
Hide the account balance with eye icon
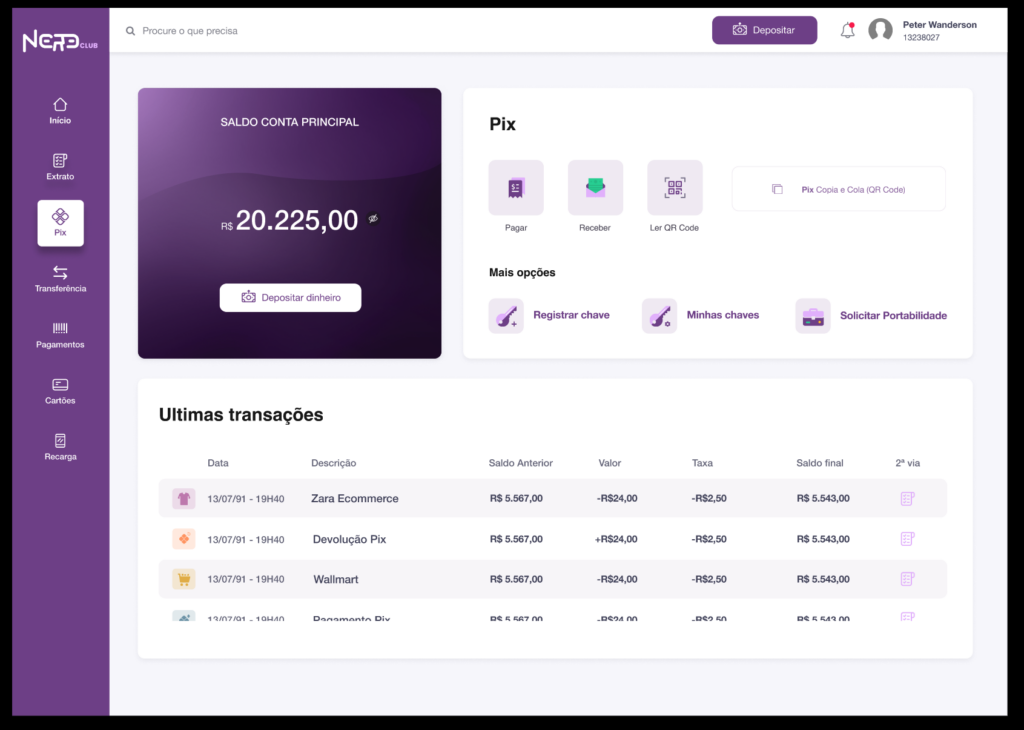click(x=373, y=219)
